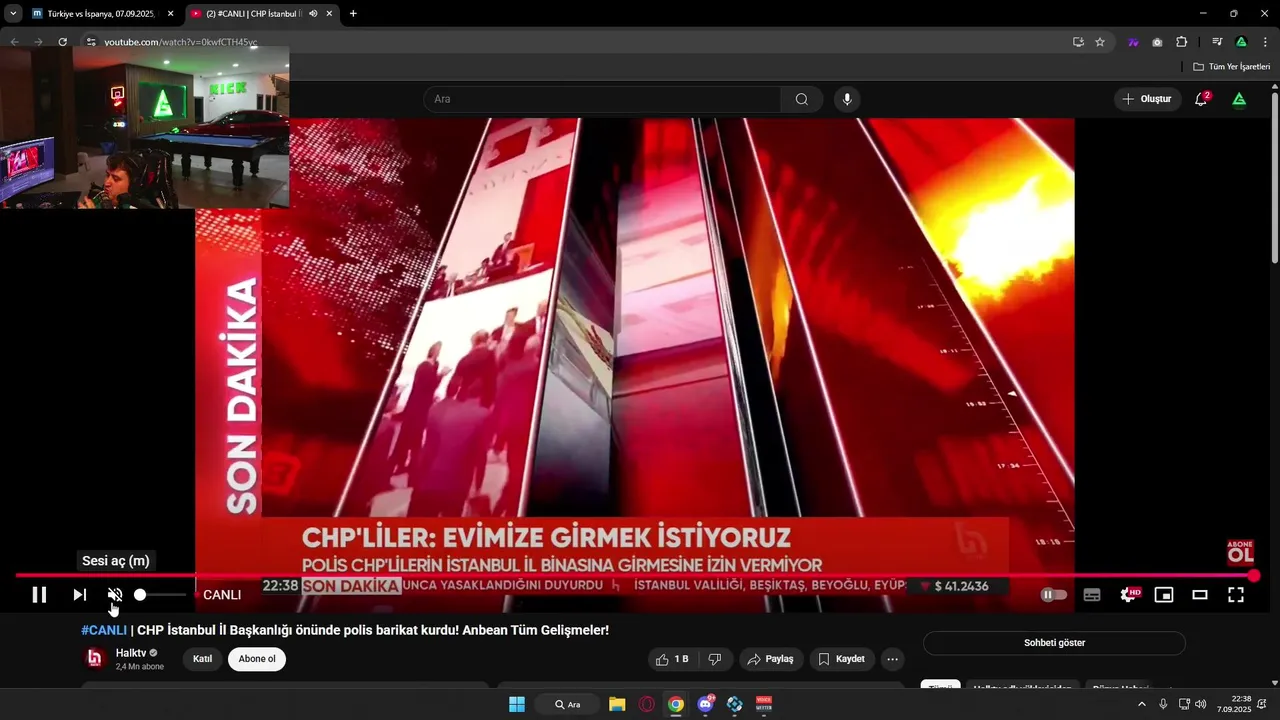This screenshot has height=720, width=1280.
Task: Open YouTube notifications bell
Action: click(1202, 99)
